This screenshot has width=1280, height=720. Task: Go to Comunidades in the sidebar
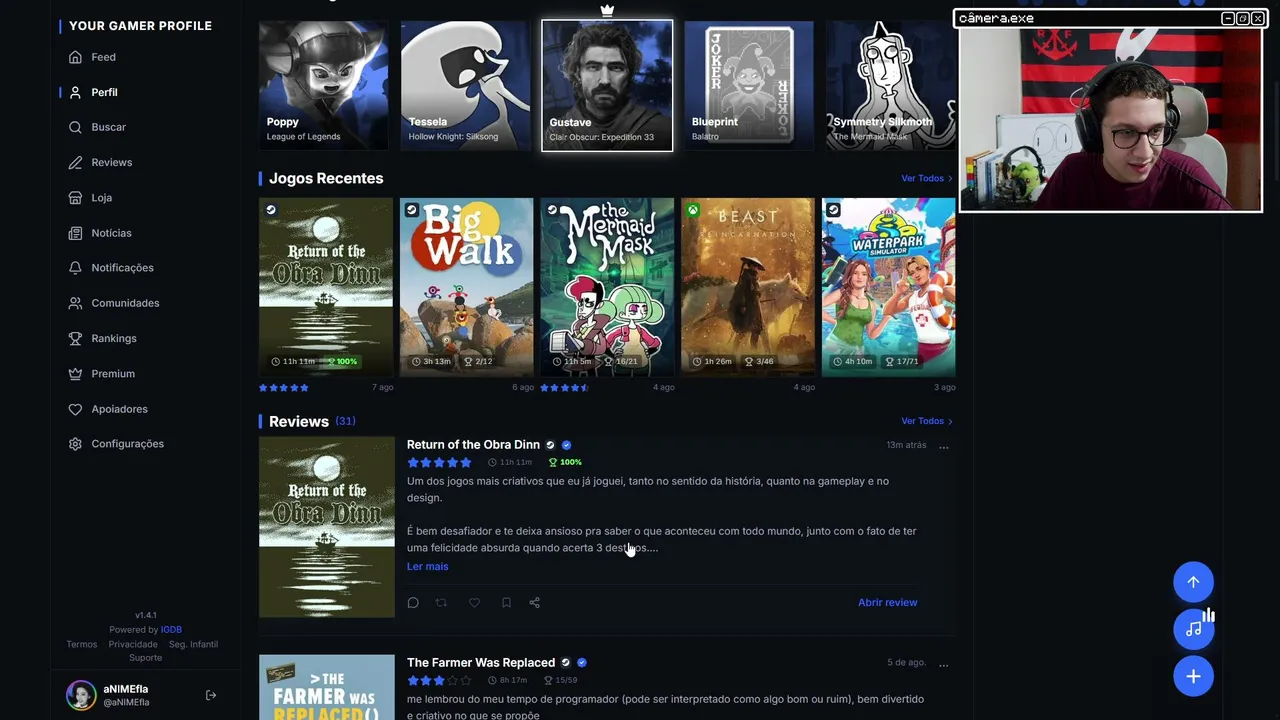tap(114, 303)
